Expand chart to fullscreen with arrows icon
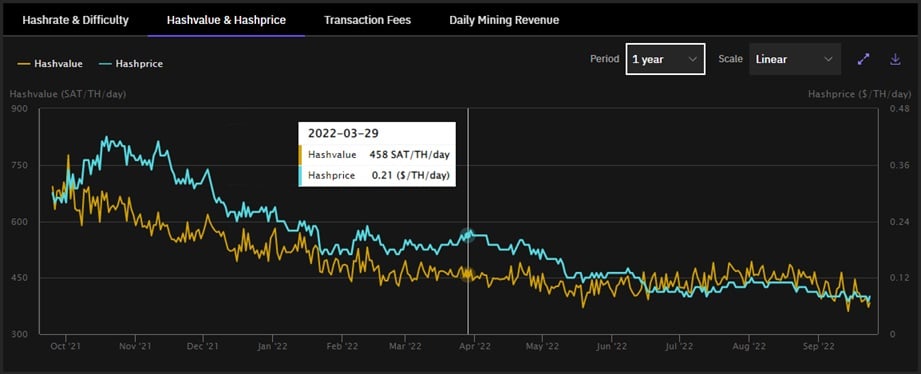 [863, 59]
